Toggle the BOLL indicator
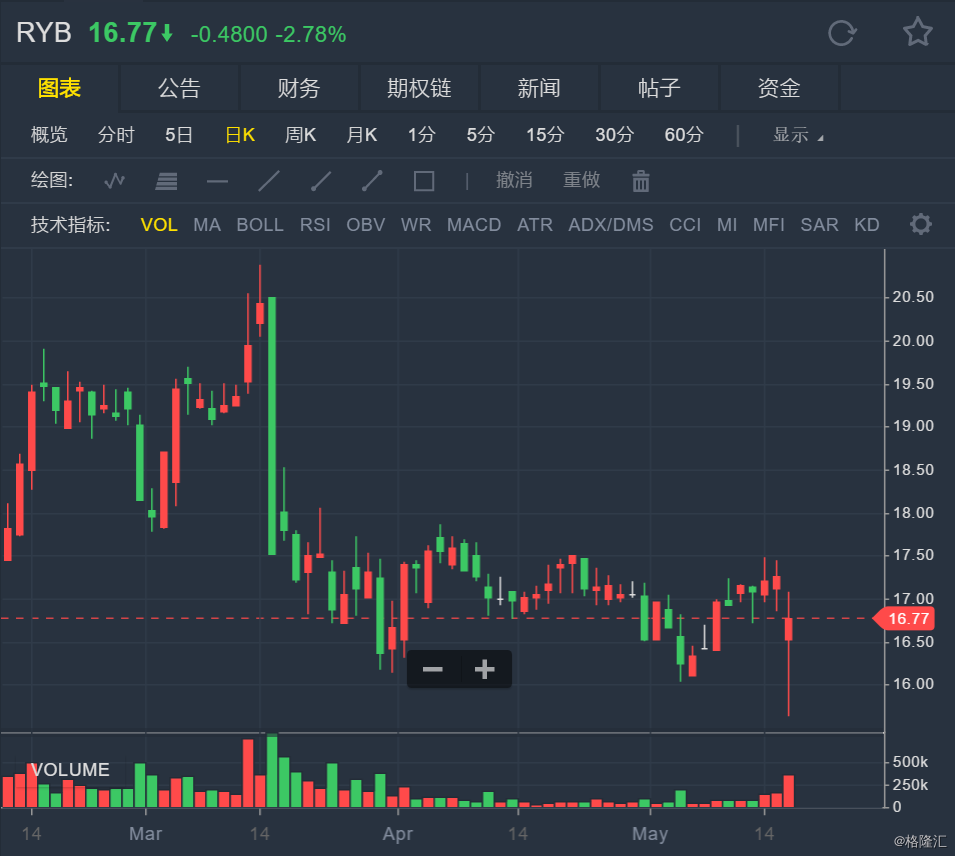This screenshot has height=856, width=955. [x=260, y=225]
